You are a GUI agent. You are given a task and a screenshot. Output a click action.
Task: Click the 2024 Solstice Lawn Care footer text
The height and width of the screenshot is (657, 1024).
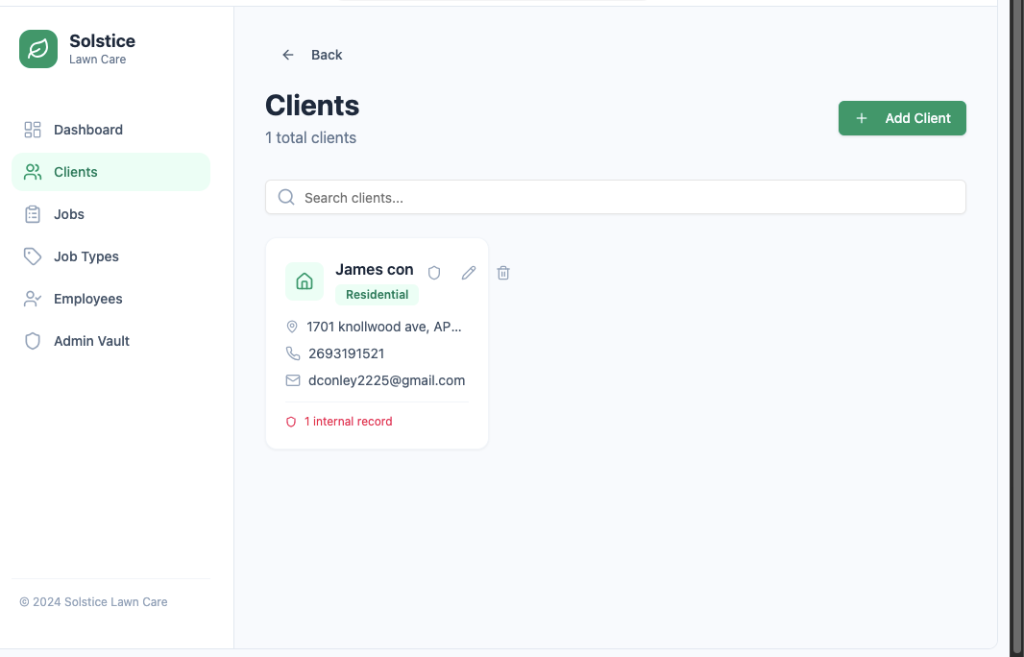[93, 602]
